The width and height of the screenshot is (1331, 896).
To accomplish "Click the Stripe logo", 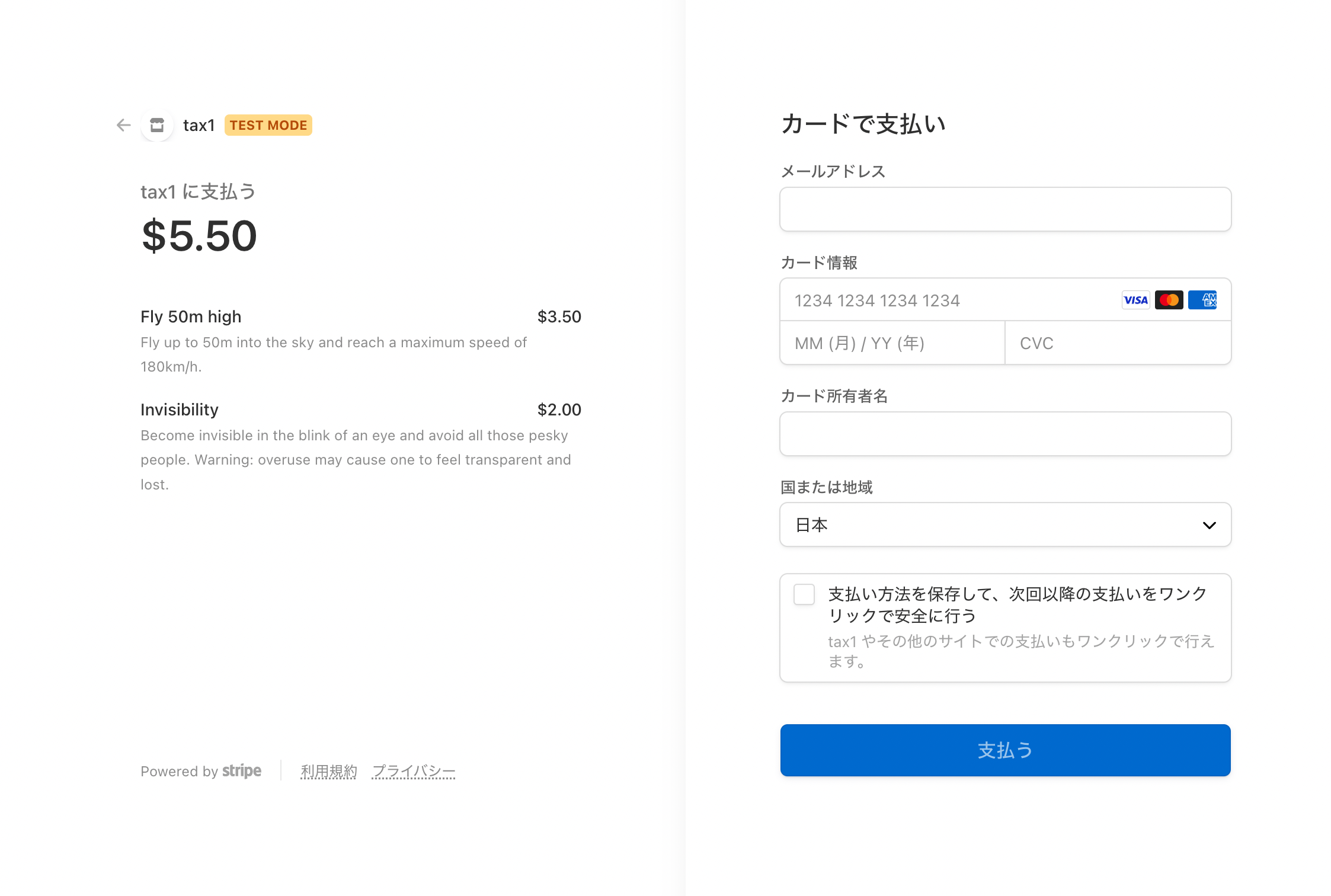I will pos(242,770).
